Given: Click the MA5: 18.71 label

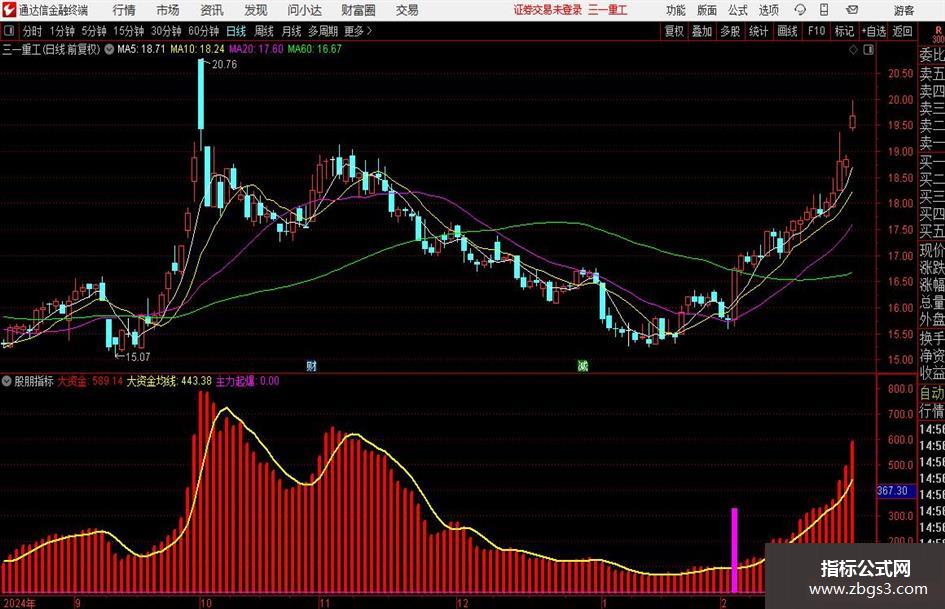Looking at the screenshot, I should coord(141,49).
